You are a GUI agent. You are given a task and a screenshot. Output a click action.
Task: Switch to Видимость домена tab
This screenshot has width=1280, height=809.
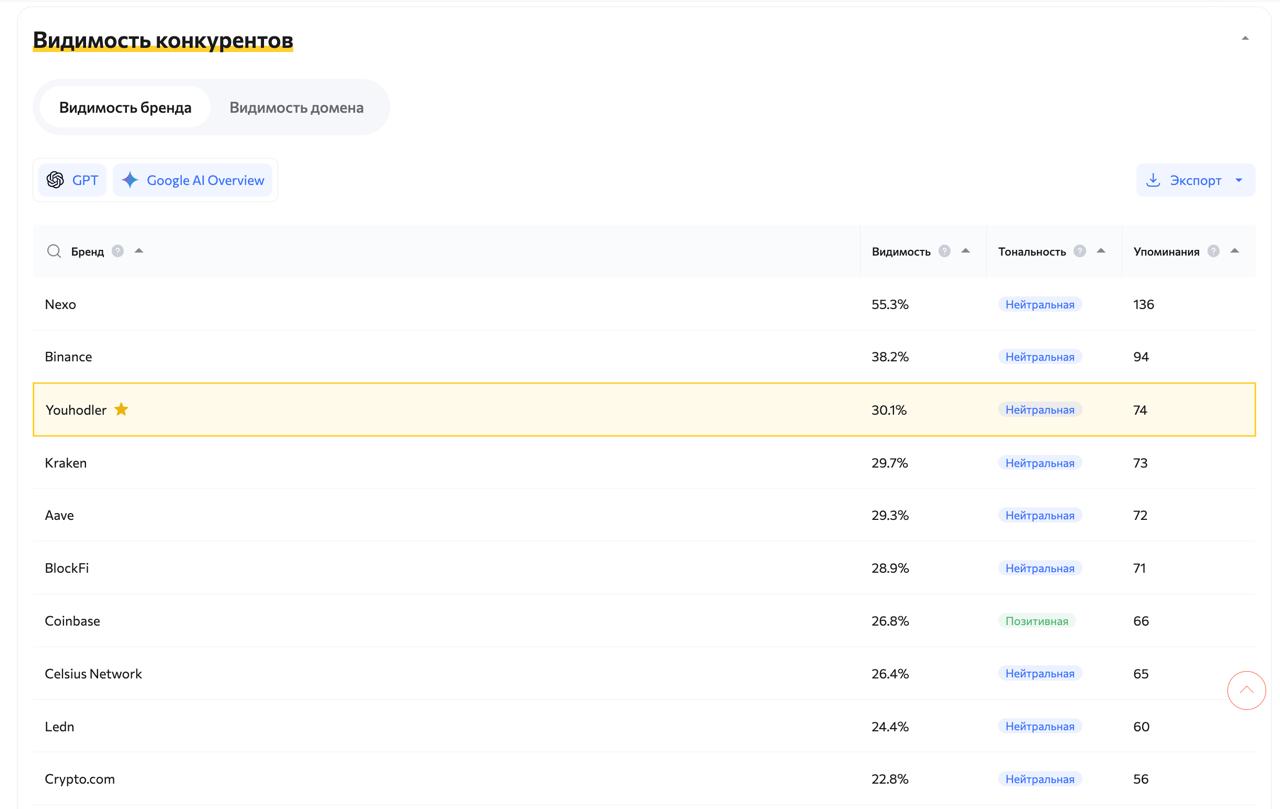click(x=296, y=107)
